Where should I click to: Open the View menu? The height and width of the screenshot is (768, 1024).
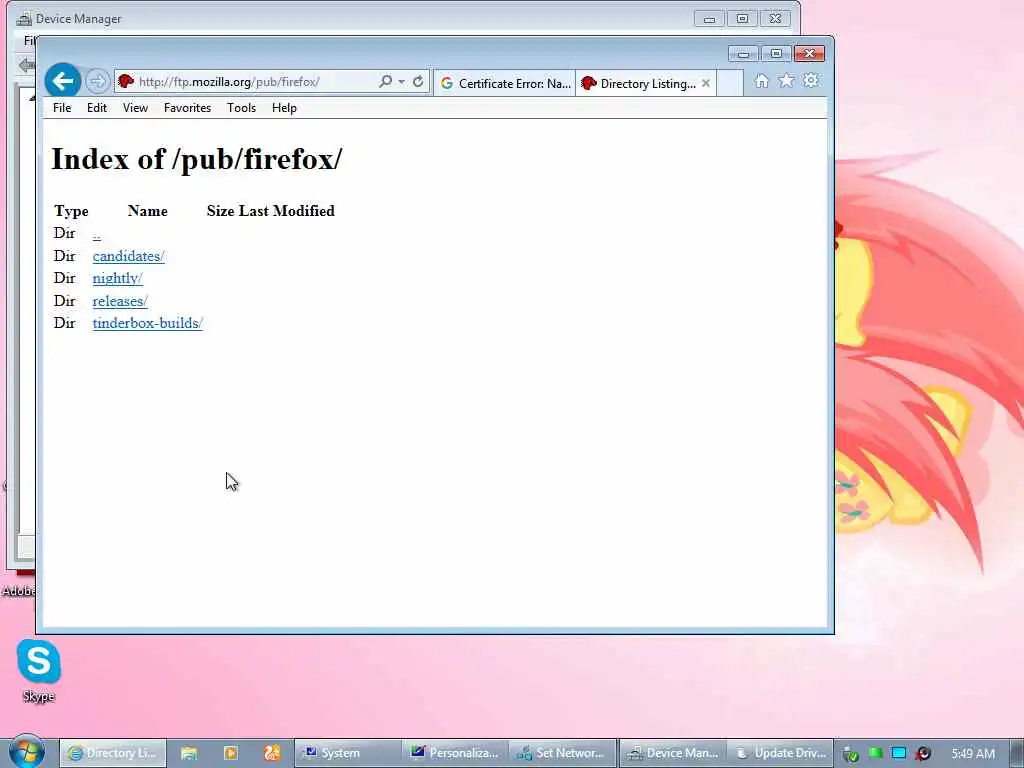click(x=135, y=108)
